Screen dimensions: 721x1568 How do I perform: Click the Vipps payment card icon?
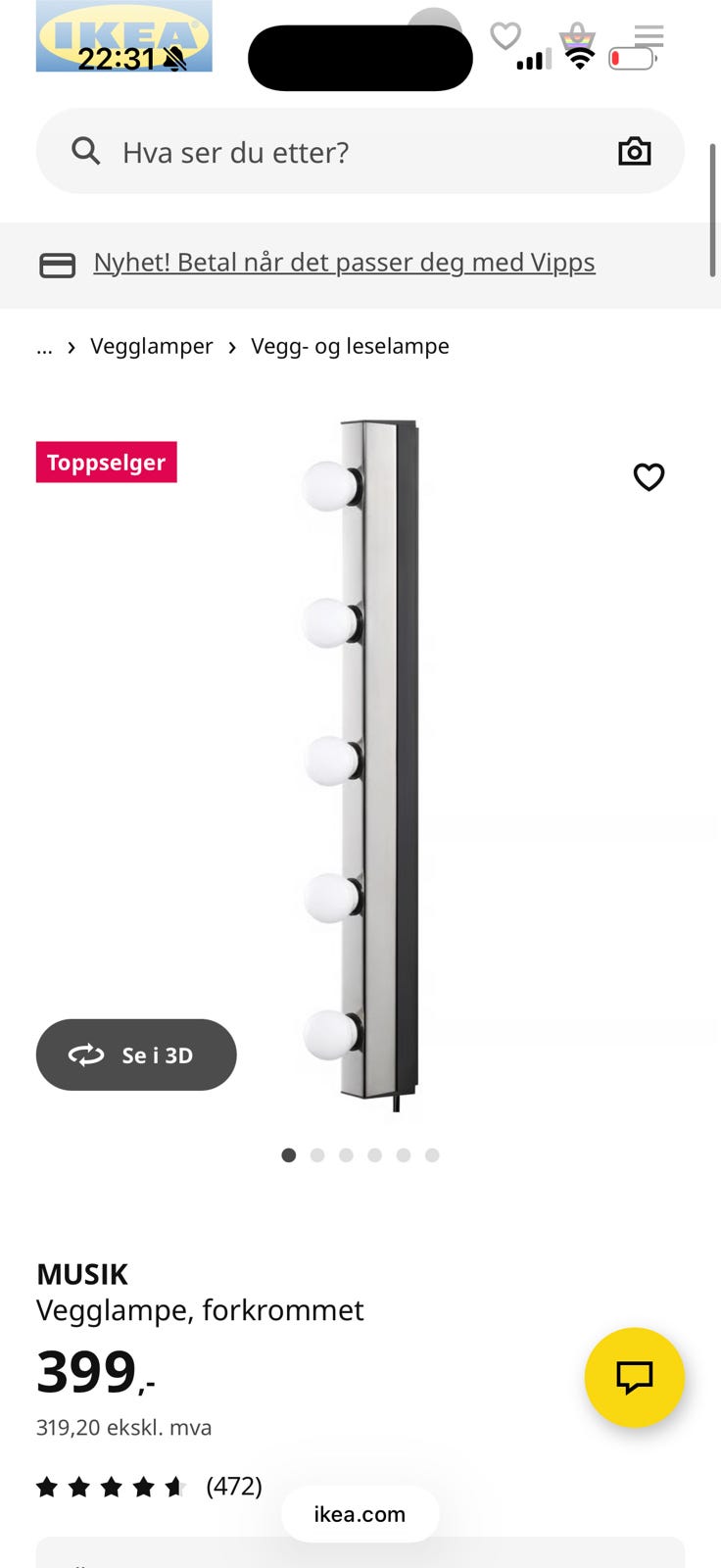click(x=57, y=265)
